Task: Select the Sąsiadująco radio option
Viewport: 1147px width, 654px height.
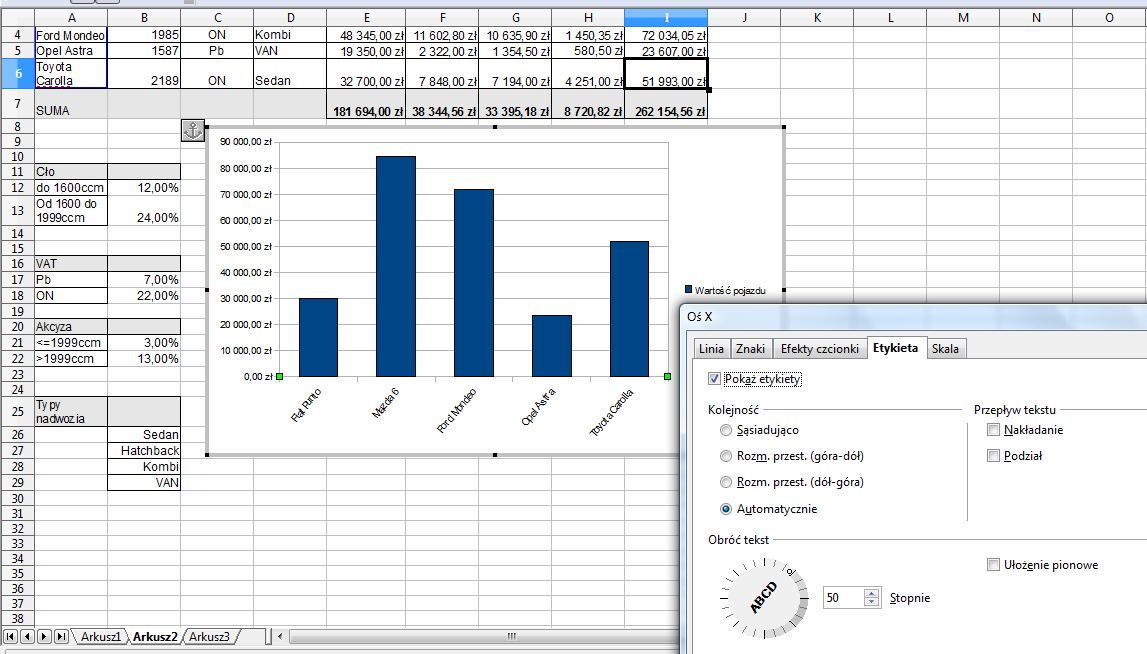Action: (x=726, y=430)
